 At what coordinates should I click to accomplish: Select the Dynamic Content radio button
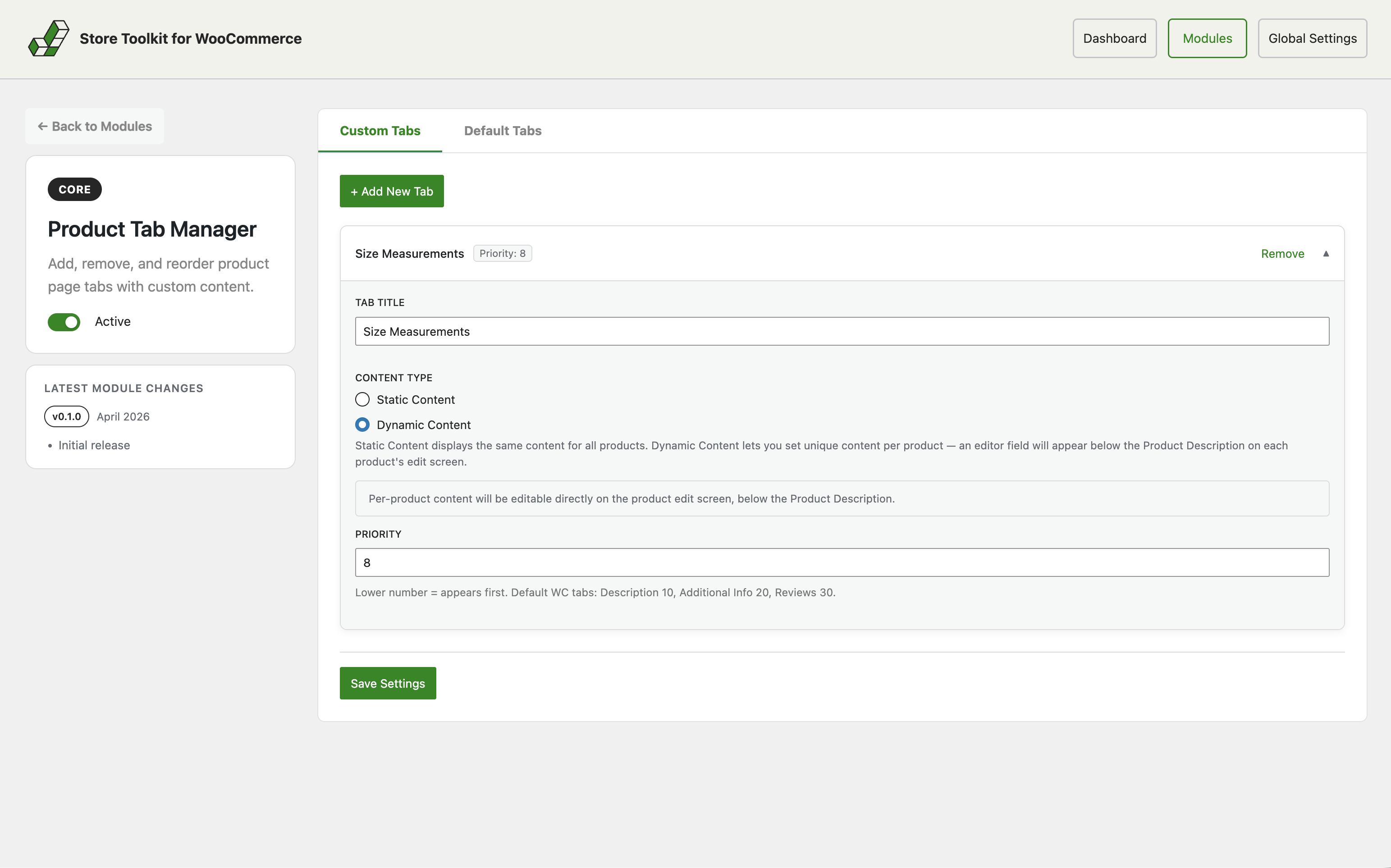pyautogui.click(x=361, y=424)
